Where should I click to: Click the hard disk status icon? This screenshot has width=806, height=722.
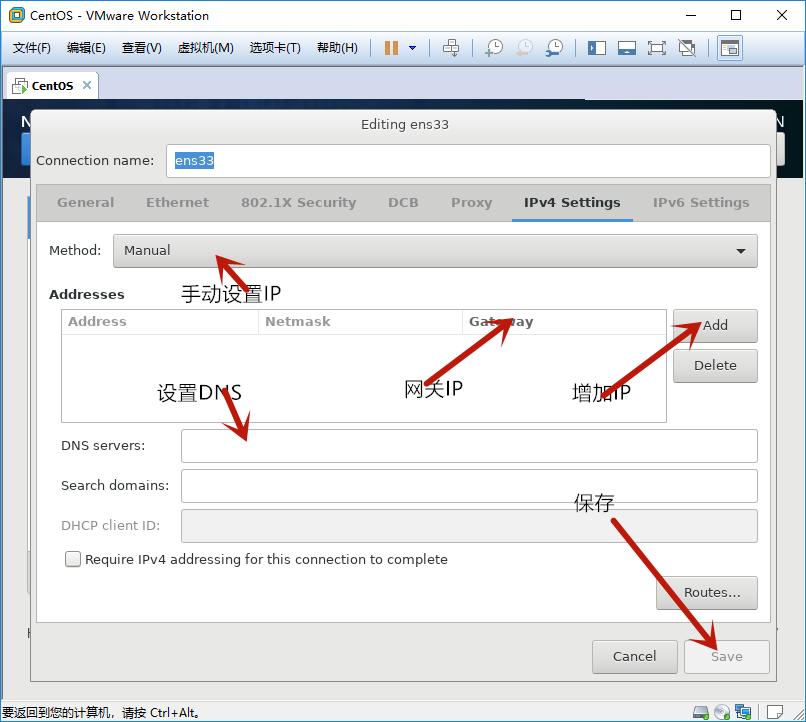pos(701,712)
